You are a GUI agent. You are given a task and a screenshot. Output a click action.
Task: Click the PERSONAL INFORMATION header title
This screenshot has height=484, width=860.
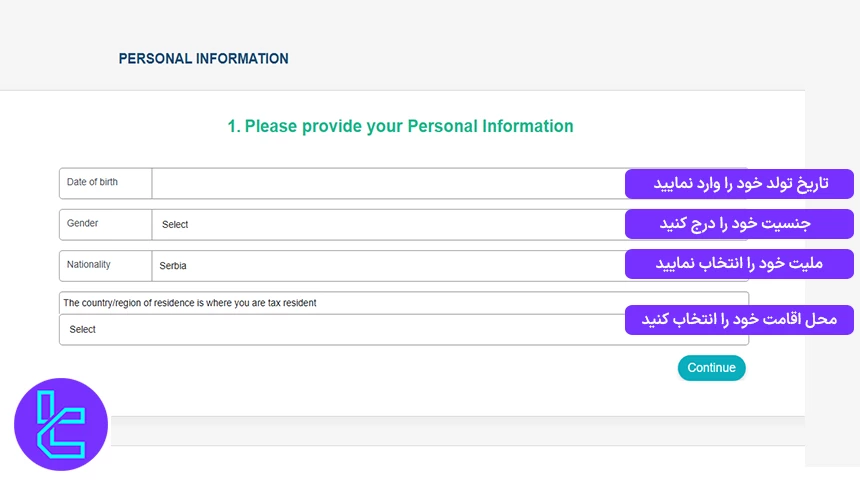[203, 59]
